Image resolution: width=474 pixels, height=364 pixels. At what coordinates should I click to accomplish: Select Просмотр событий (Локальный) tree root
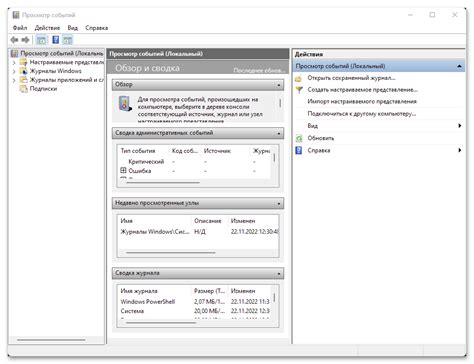62,53
